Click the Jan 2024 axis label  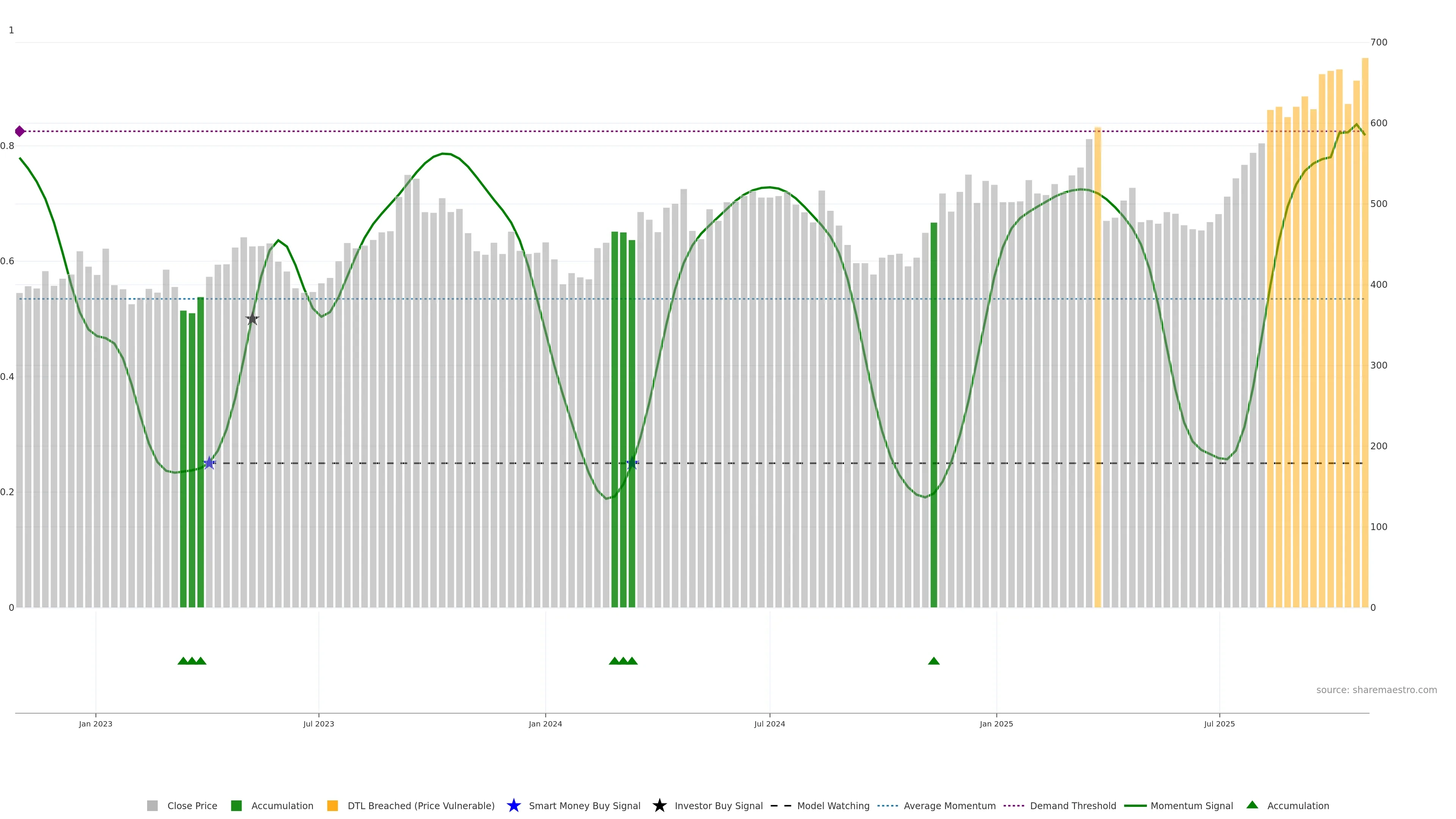point(545,723)
